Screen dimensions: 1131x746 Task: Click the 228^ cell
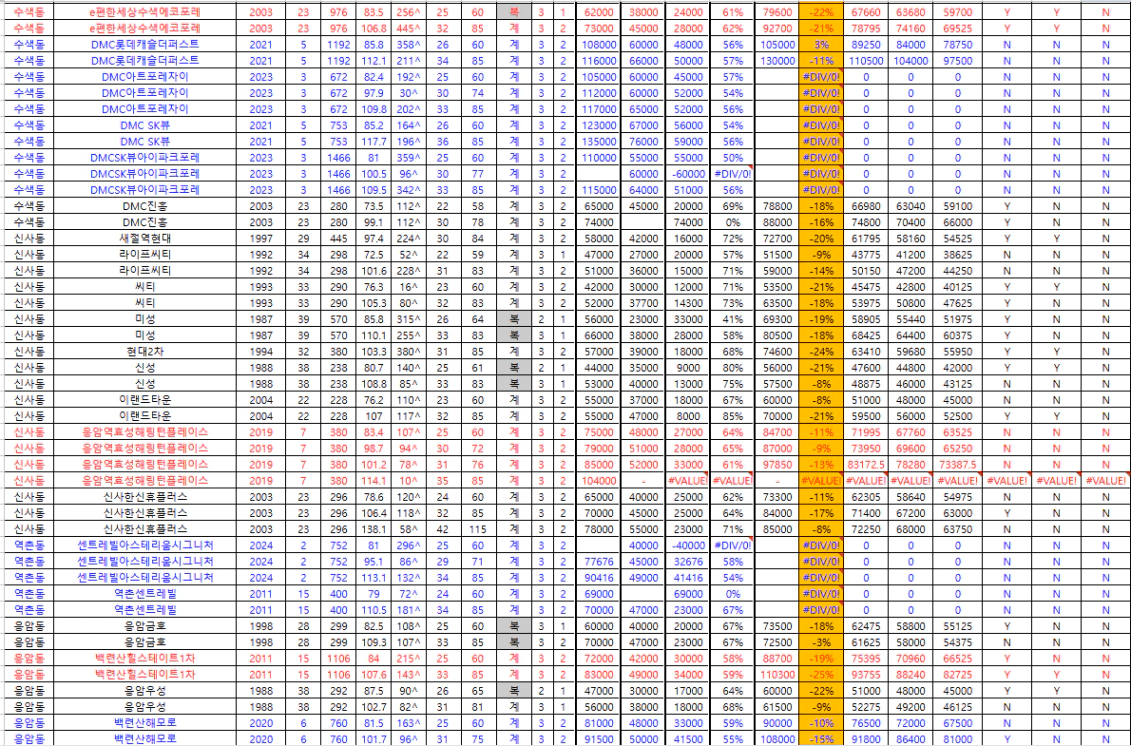408,271
